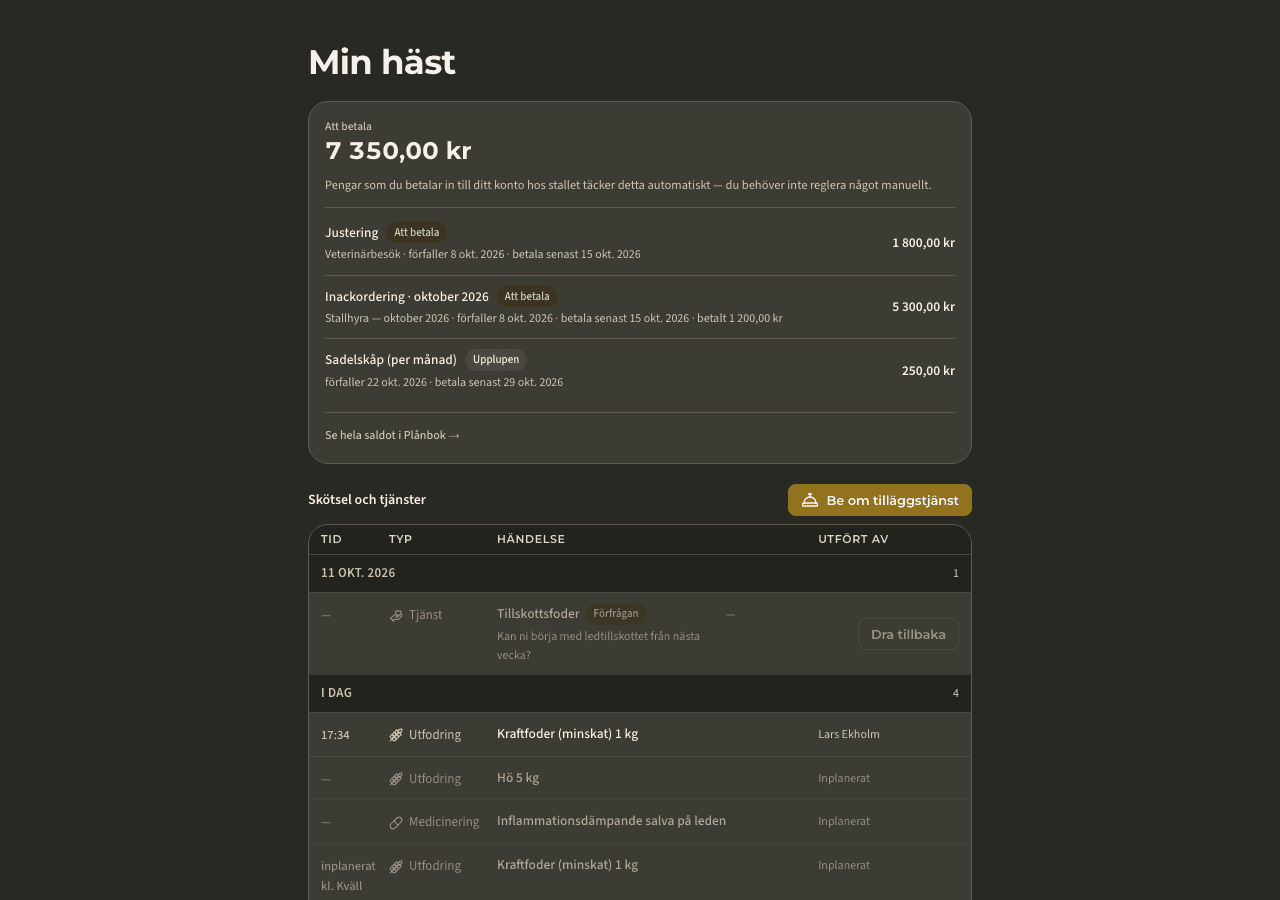
Task: Click the Att betala label above the total
Action: point(348,126)
